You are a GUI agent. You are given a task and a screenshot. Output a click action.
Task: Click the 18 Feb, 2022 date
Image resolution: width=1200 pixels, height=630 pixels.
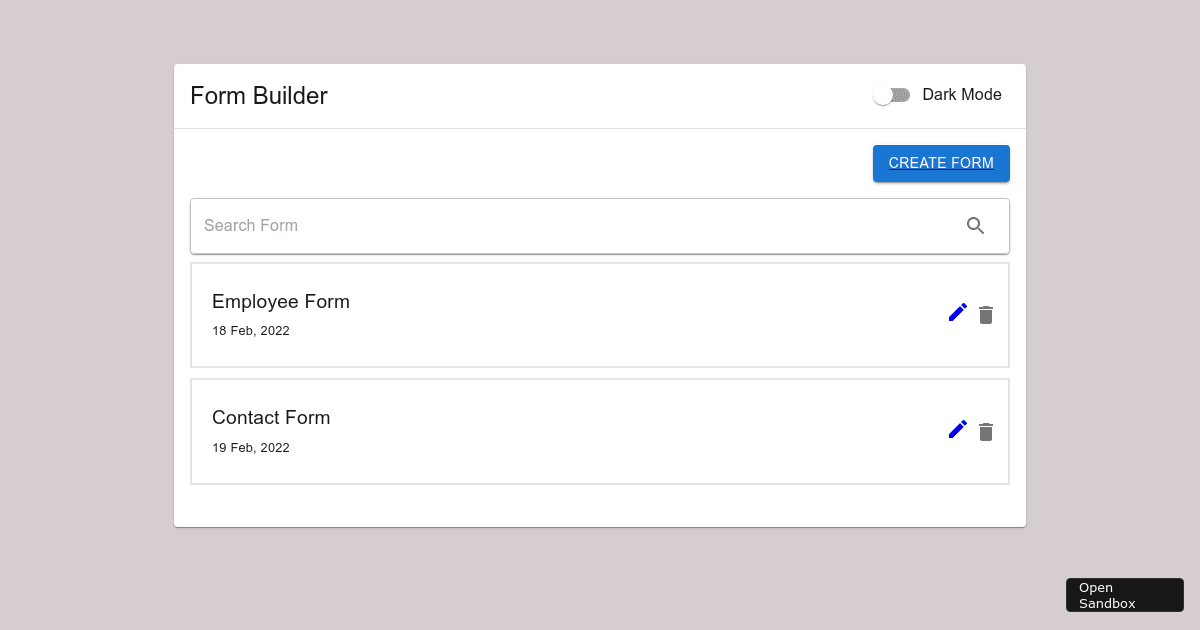click(251, 331)
